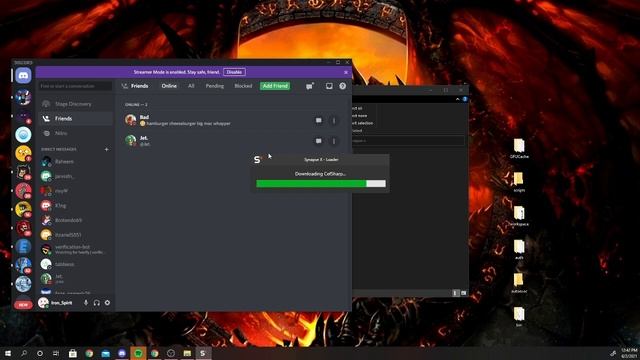Screen dimensions: 640x360
Task: Create a new DM with the plus icon
Action: 107,149
